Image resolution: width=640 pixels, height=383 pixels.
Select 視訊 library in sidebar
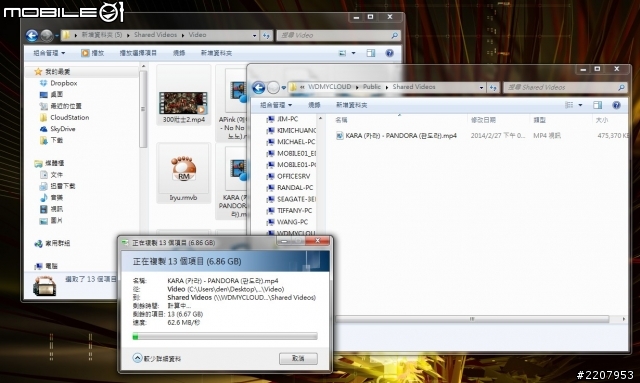tap(51, 209)
